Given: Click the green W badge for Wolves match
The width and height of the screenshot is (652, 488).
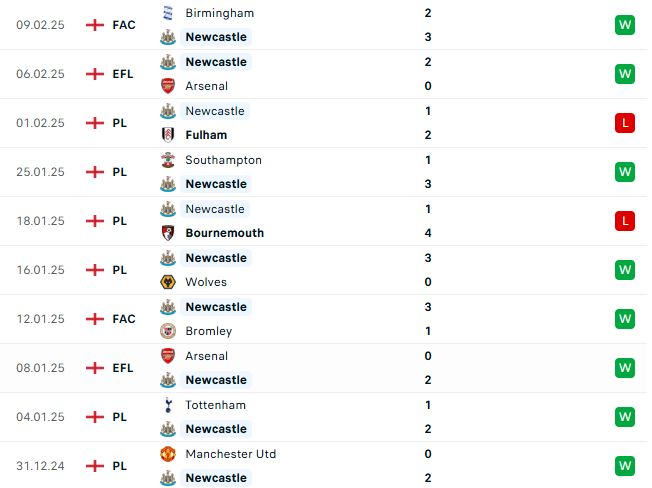Looking at the screenshot, I should [625, 270].
